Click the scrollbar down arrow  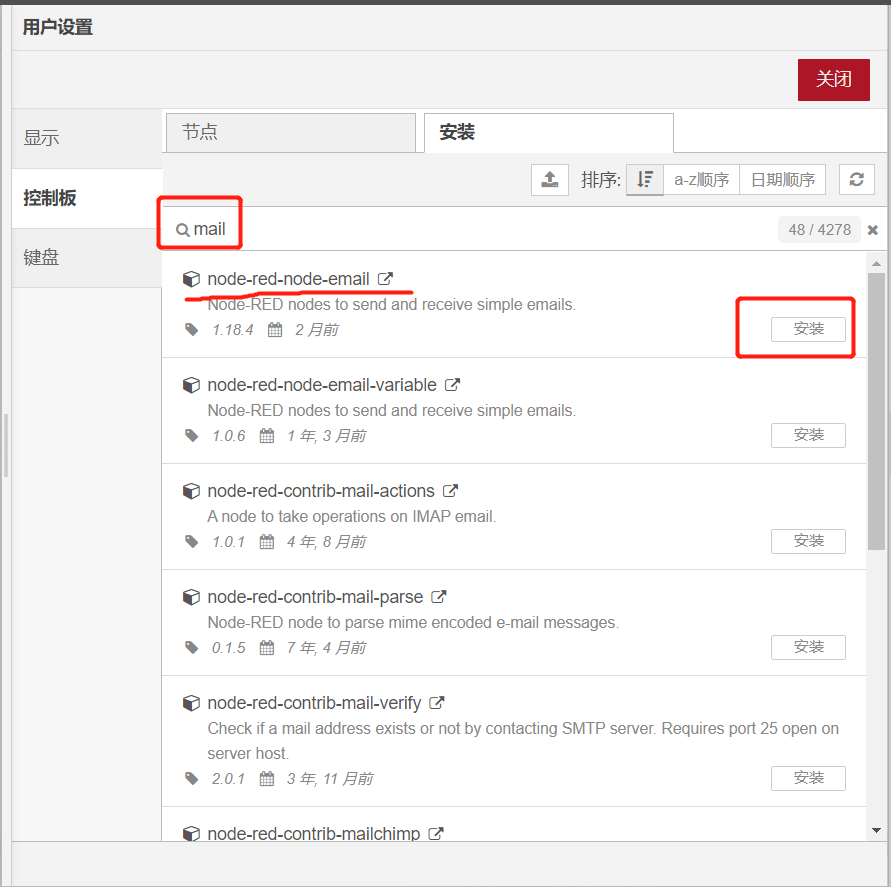click(x=876, y=830)
